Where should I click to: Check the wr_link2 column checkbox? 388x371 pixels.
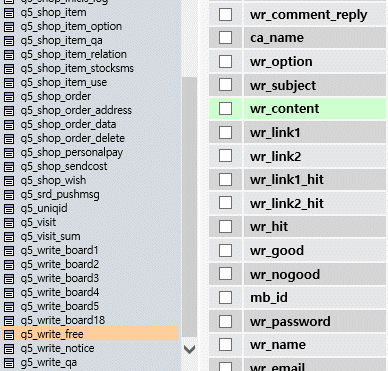(225, 156)
